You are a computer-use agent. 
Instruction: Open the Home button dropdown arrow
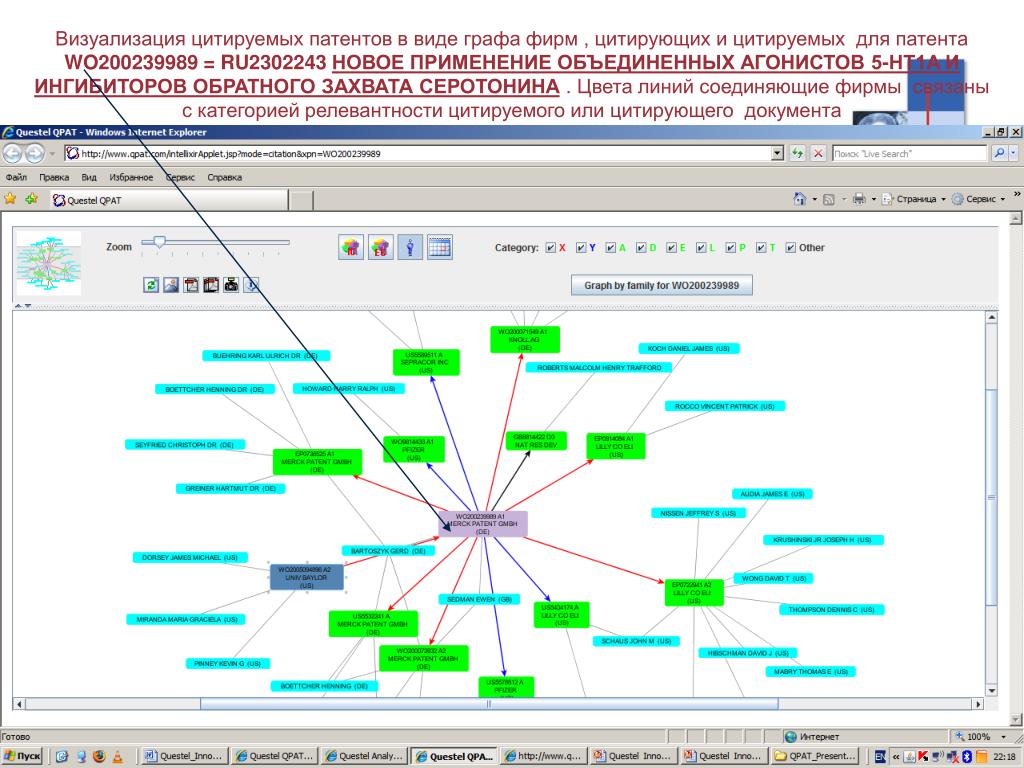814,199
